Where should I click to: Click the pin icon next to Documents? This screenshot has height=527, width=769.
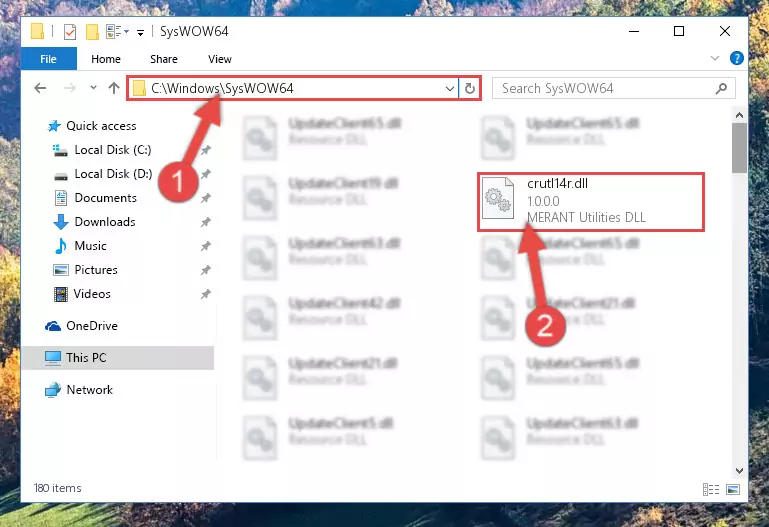pos(205,198)
